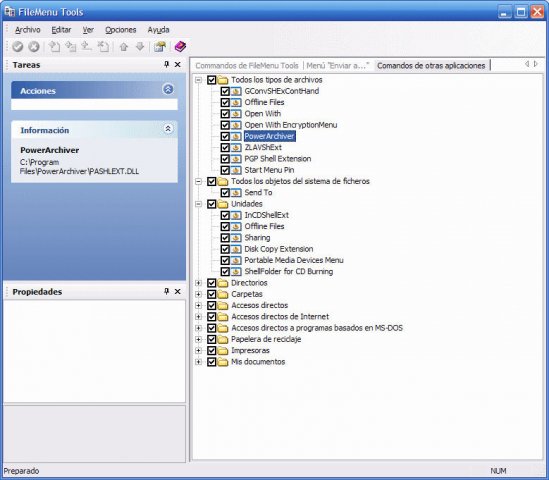Toggle the Send To checkbox

(225, 193)
